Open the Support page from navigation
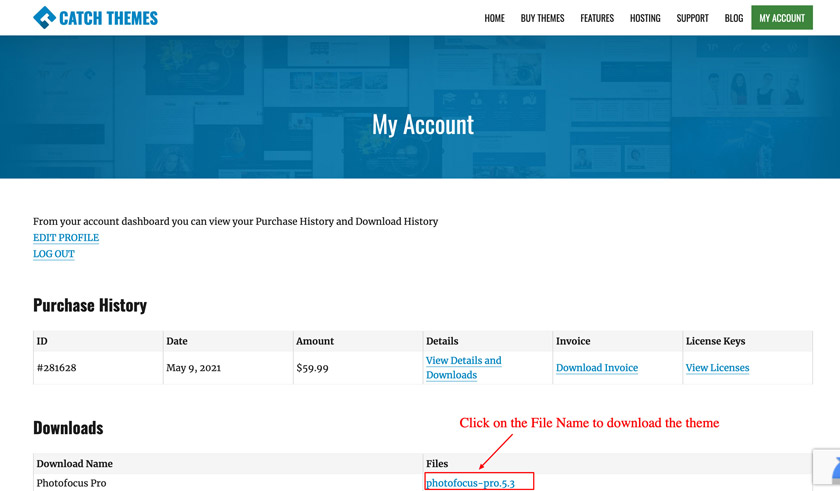The image size is (840, 491). pyautogui.click(x=692, y=18)
